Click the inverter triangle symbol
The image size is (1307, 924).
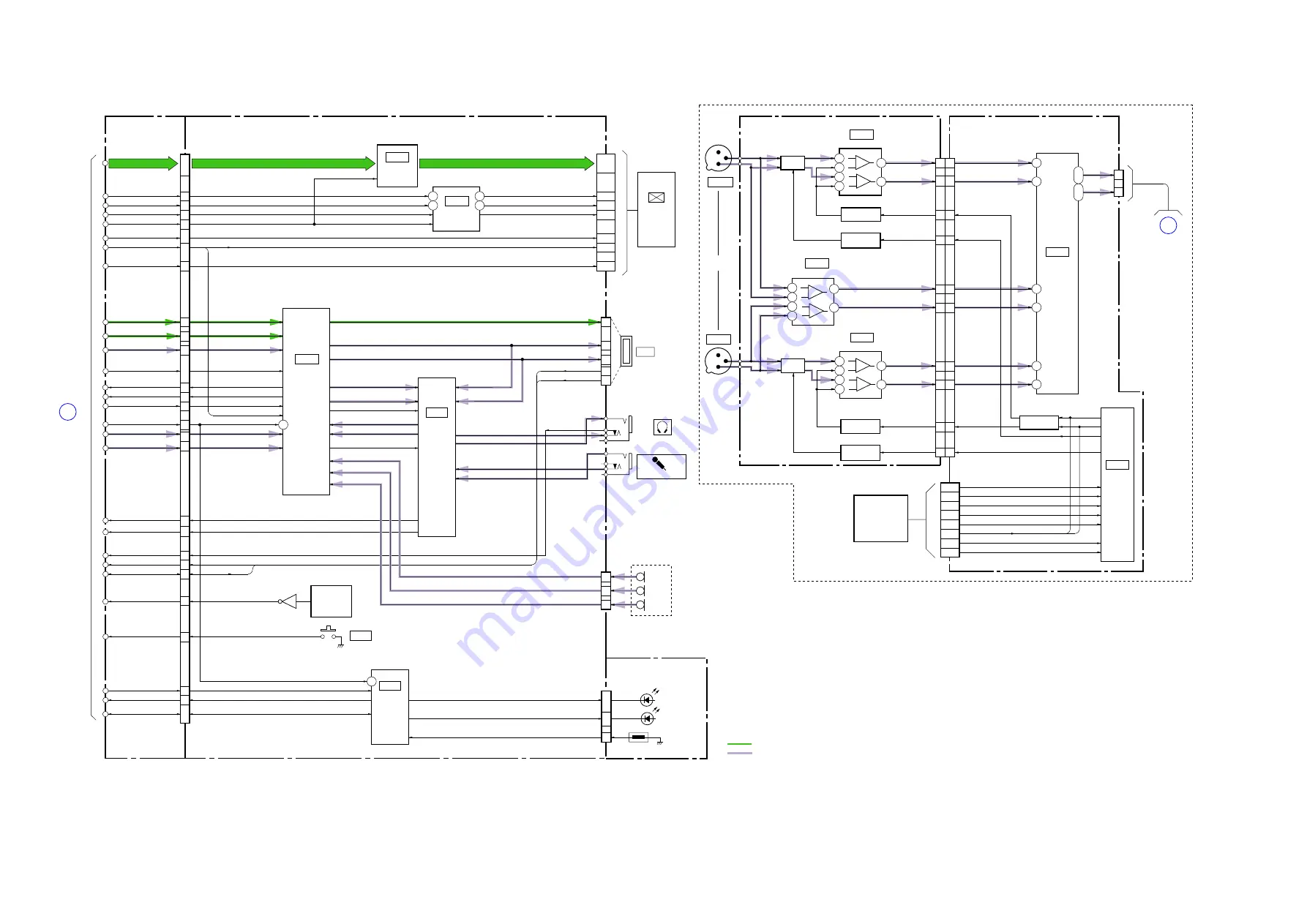pyautogui.click(x=288, y=601)
